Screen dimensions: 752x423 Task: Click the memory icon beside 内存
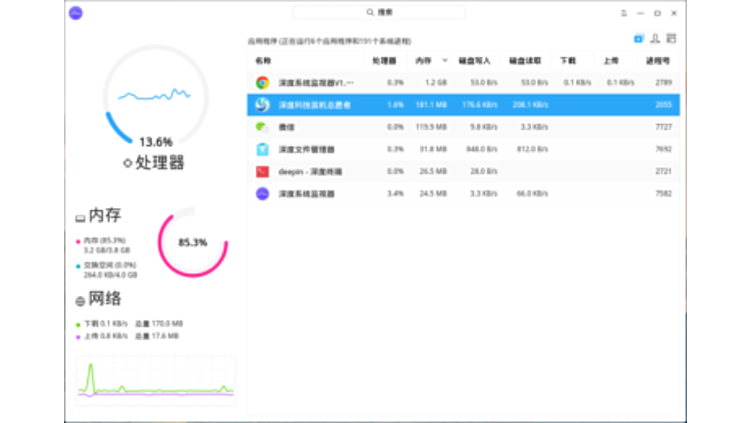pyautogui.click(x=80, y=217)
